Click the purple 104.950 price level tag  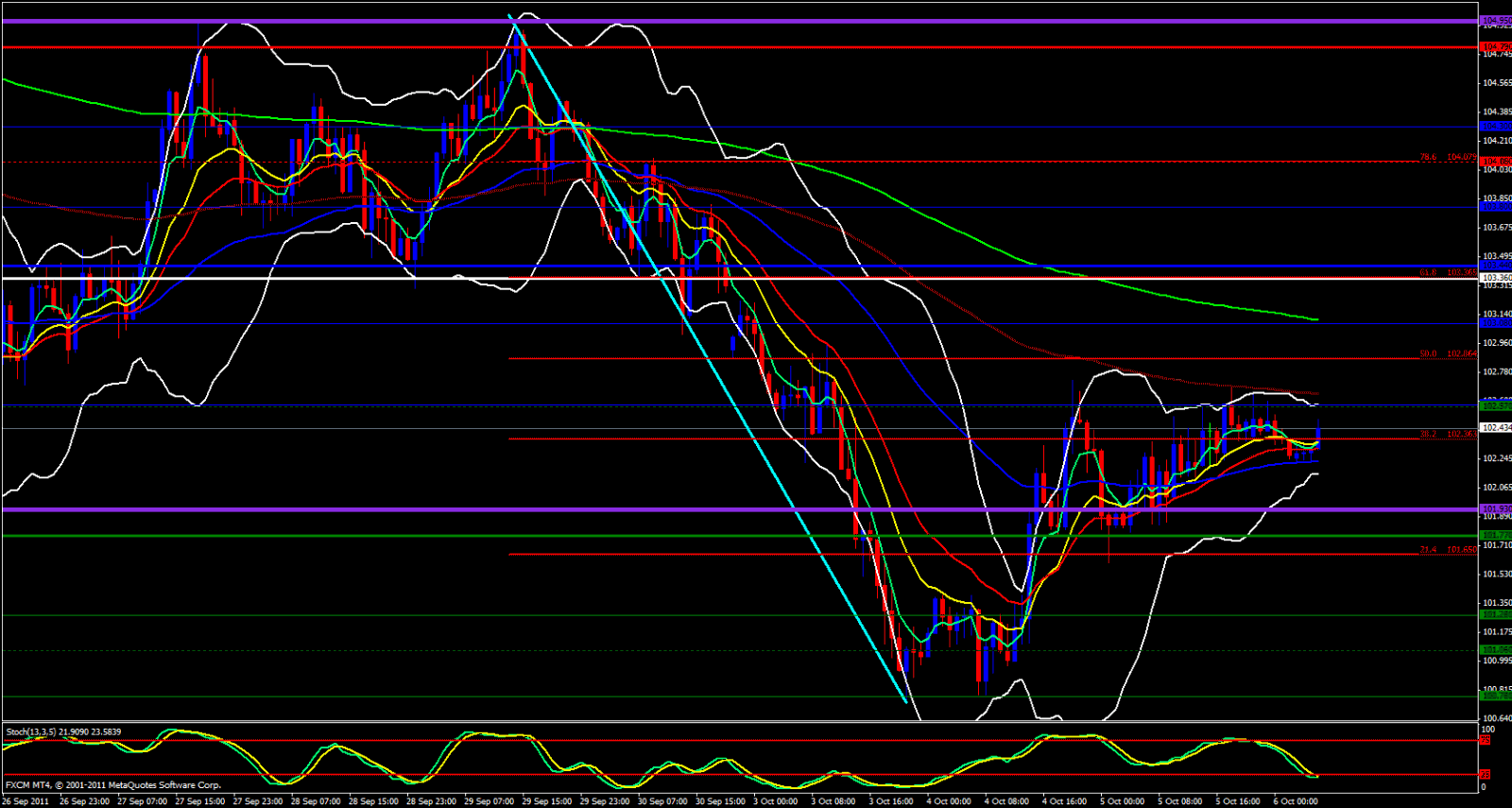point(1496,20)
